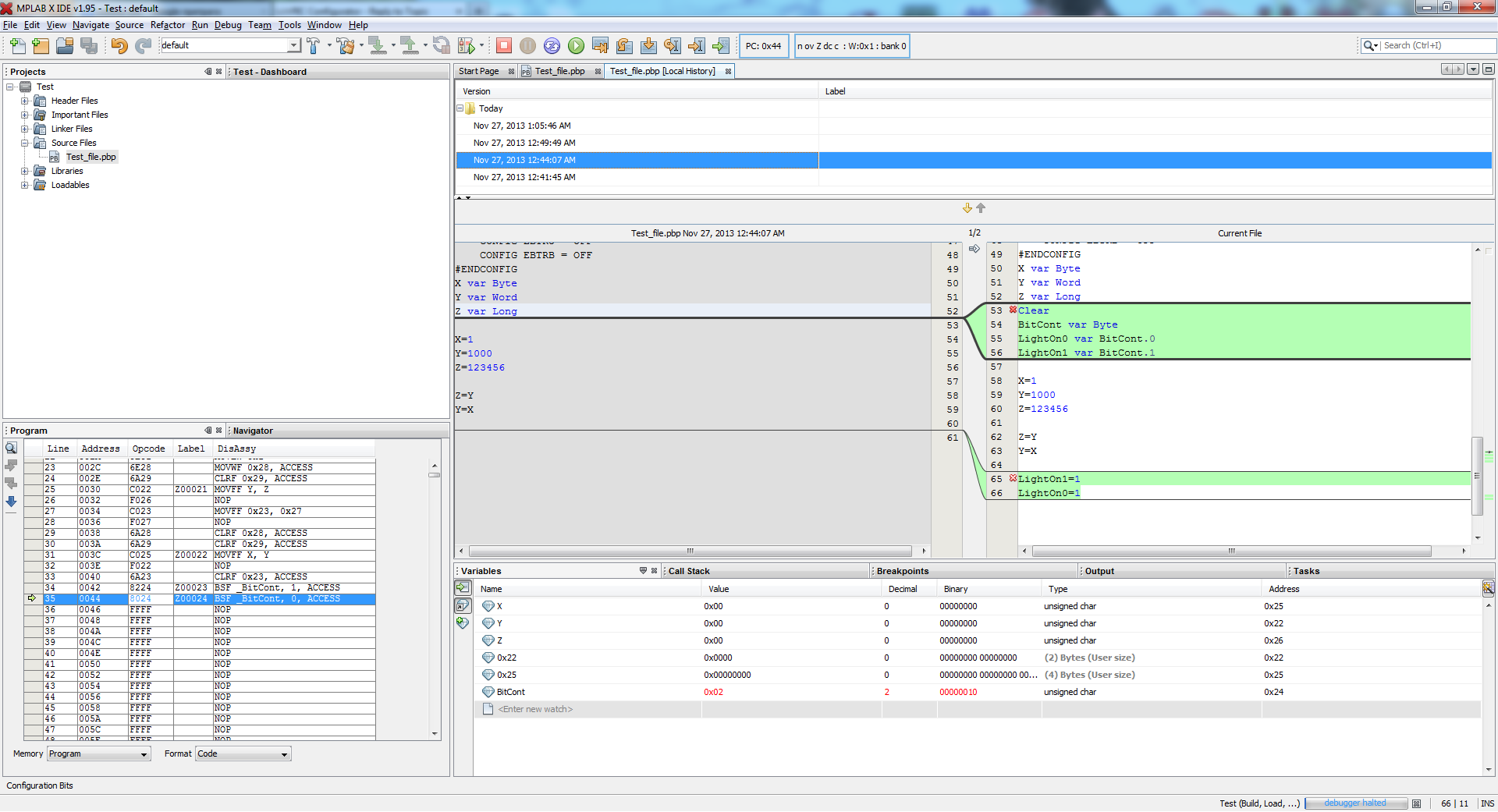Select Test_file.pbp in the Projects tree

click(91, 157)
